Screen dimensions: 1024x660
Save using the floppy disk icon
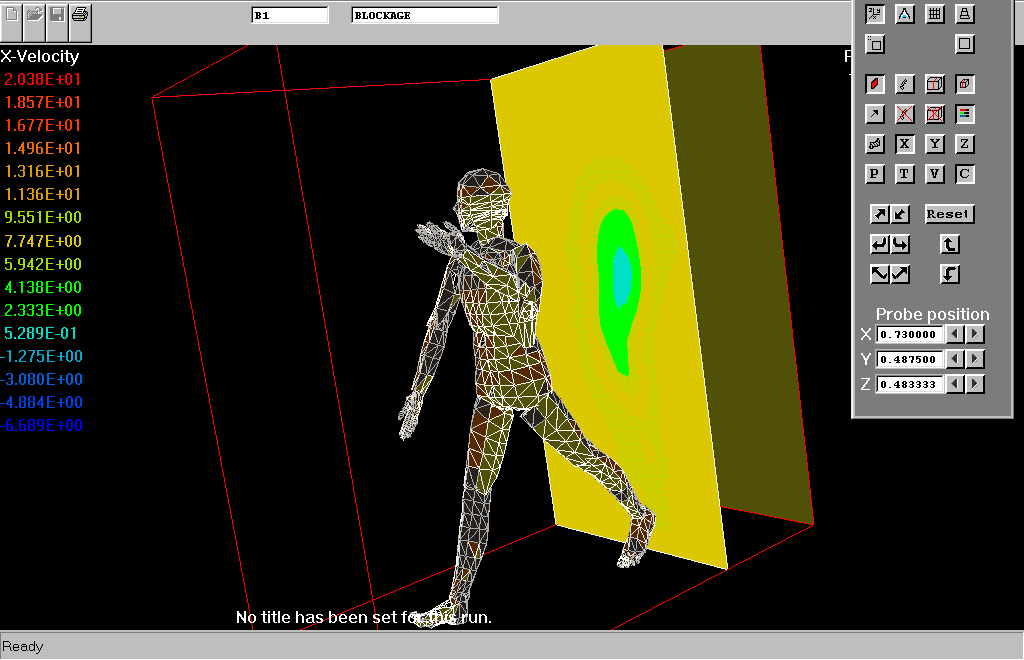pyautogui.click(x=58, y=15)
